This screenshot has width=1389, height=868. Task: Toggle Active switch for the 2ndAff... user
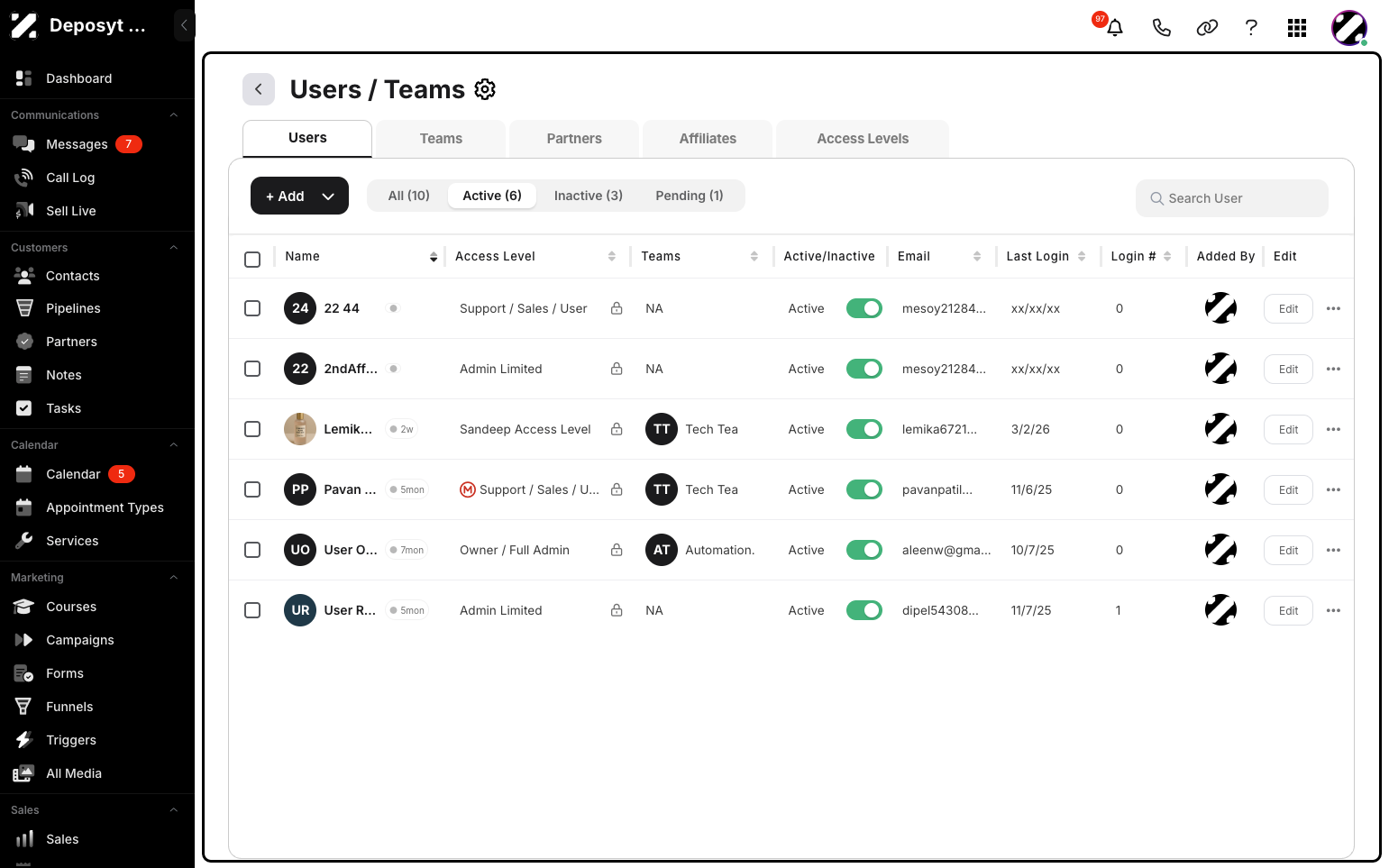pyautogui.click(x=864, y=369)
